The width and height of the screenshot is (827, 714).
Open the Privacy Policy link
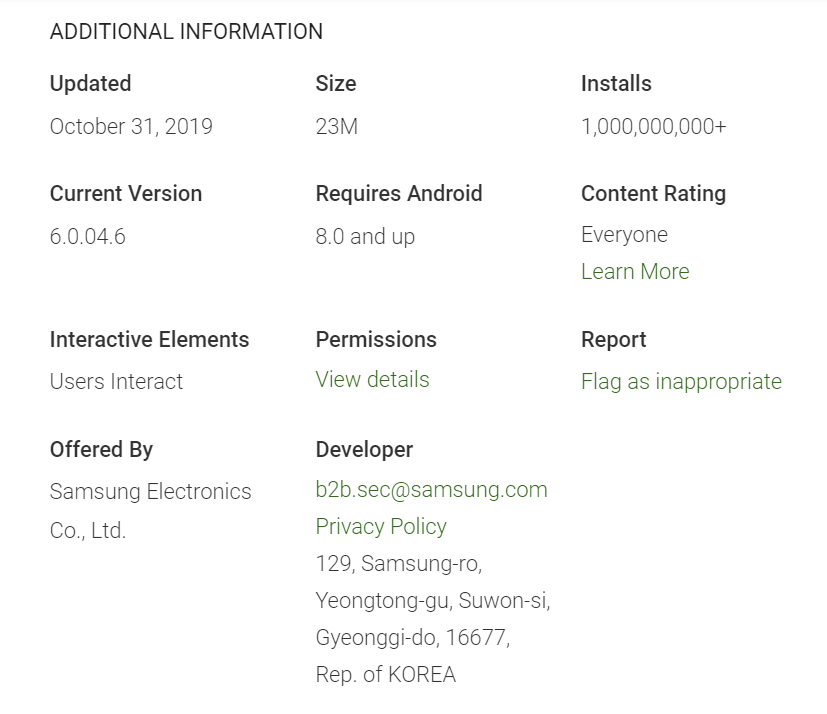pos(381,527)
